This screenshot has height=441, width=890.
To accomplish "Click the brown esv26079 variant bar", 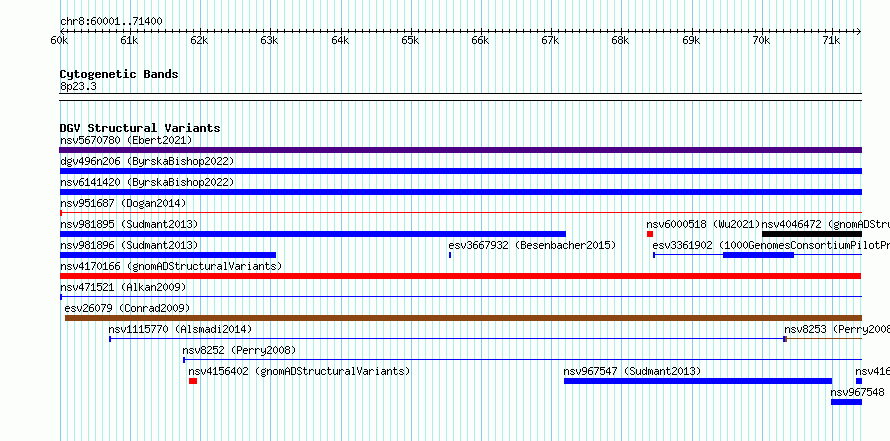I will (x=463, y=318).
